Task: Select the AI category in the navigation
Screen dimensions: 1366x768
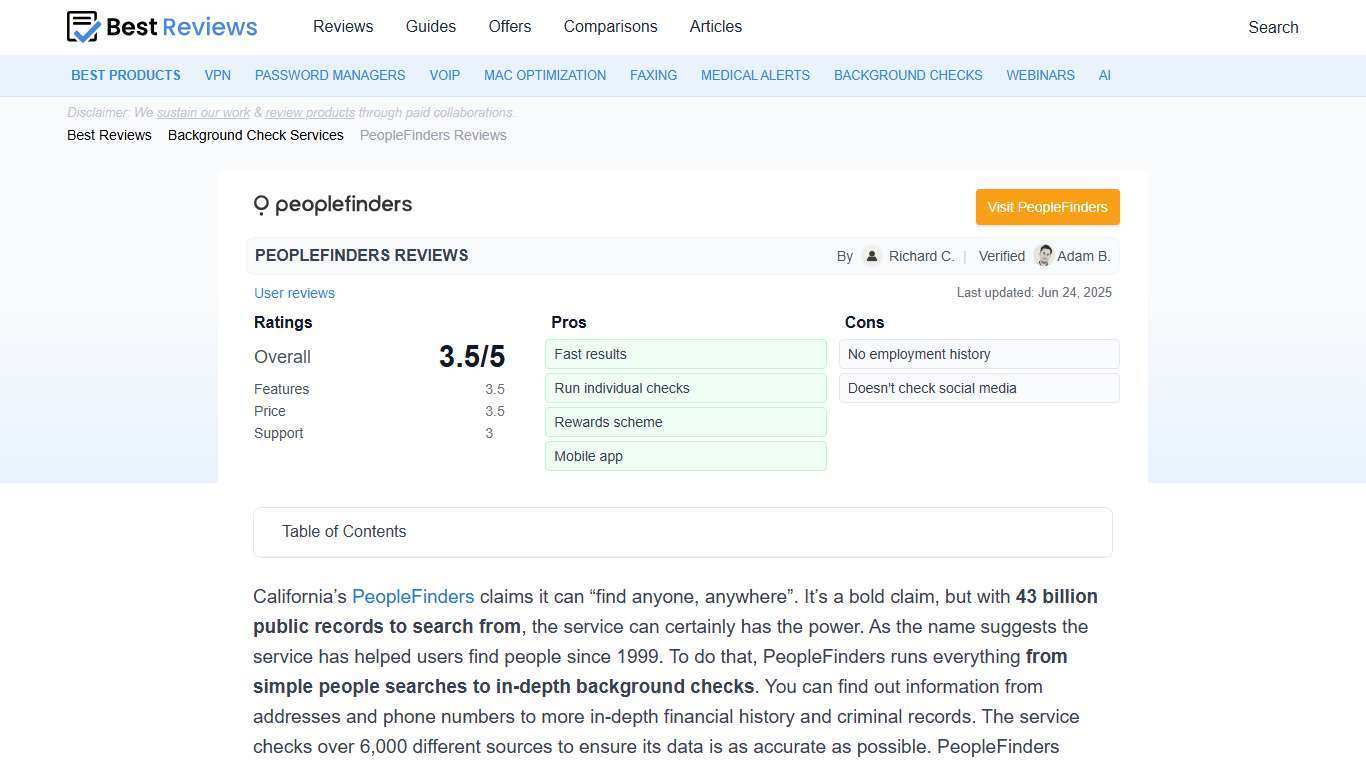Action: 1105,75
